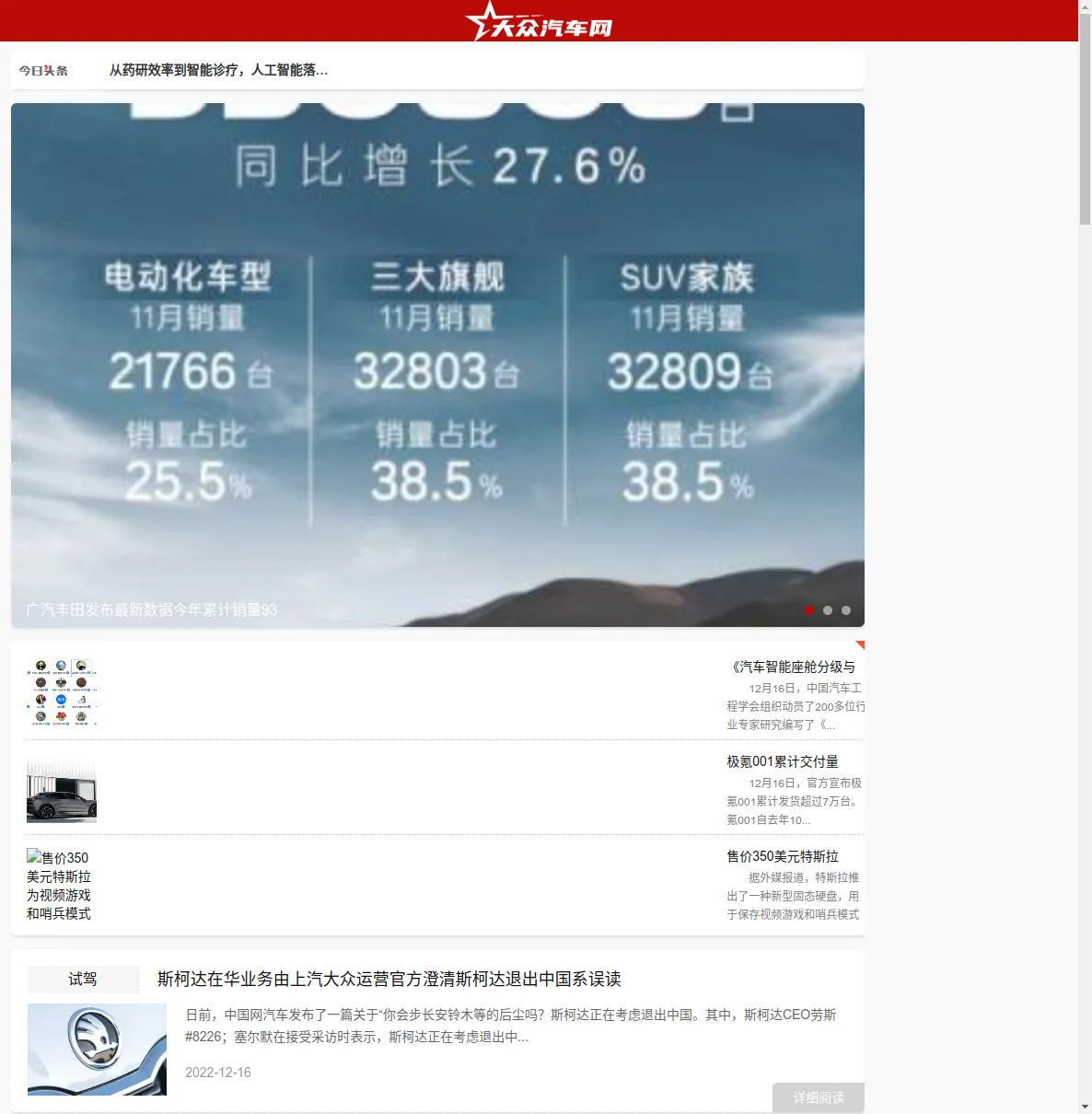The height and width of the screenshot is (1114, 1092).
Task: Open carousel caption 广汽丰田发布最新数据今年累计销量93
Action: [151, 609]
